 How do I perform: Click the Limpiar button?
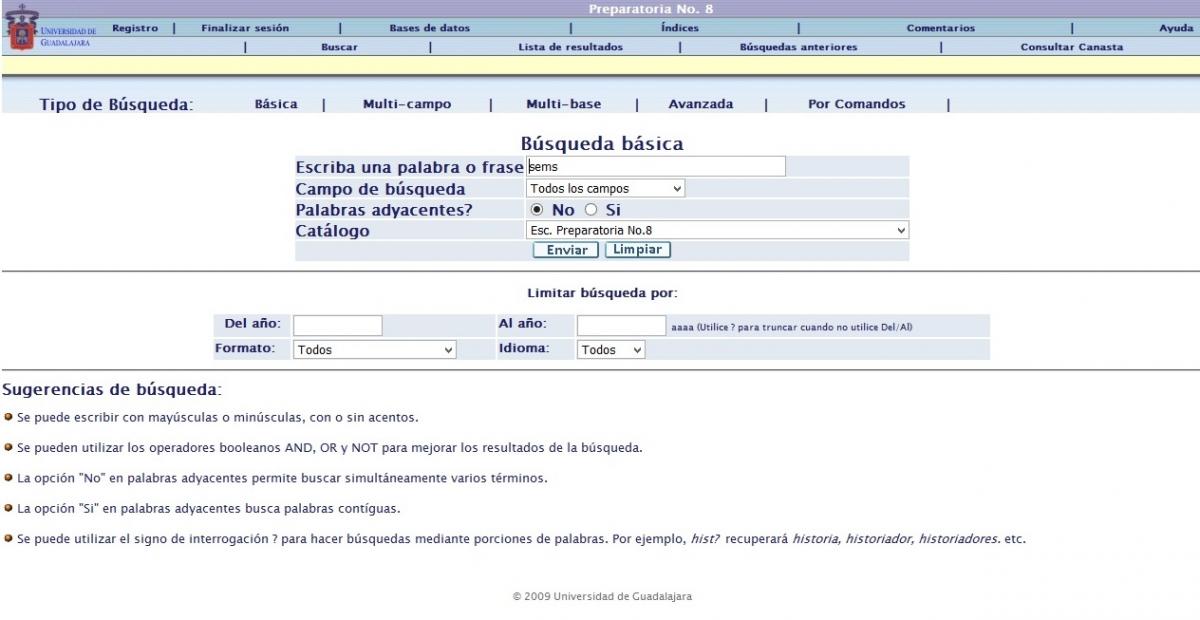point(637,250)
